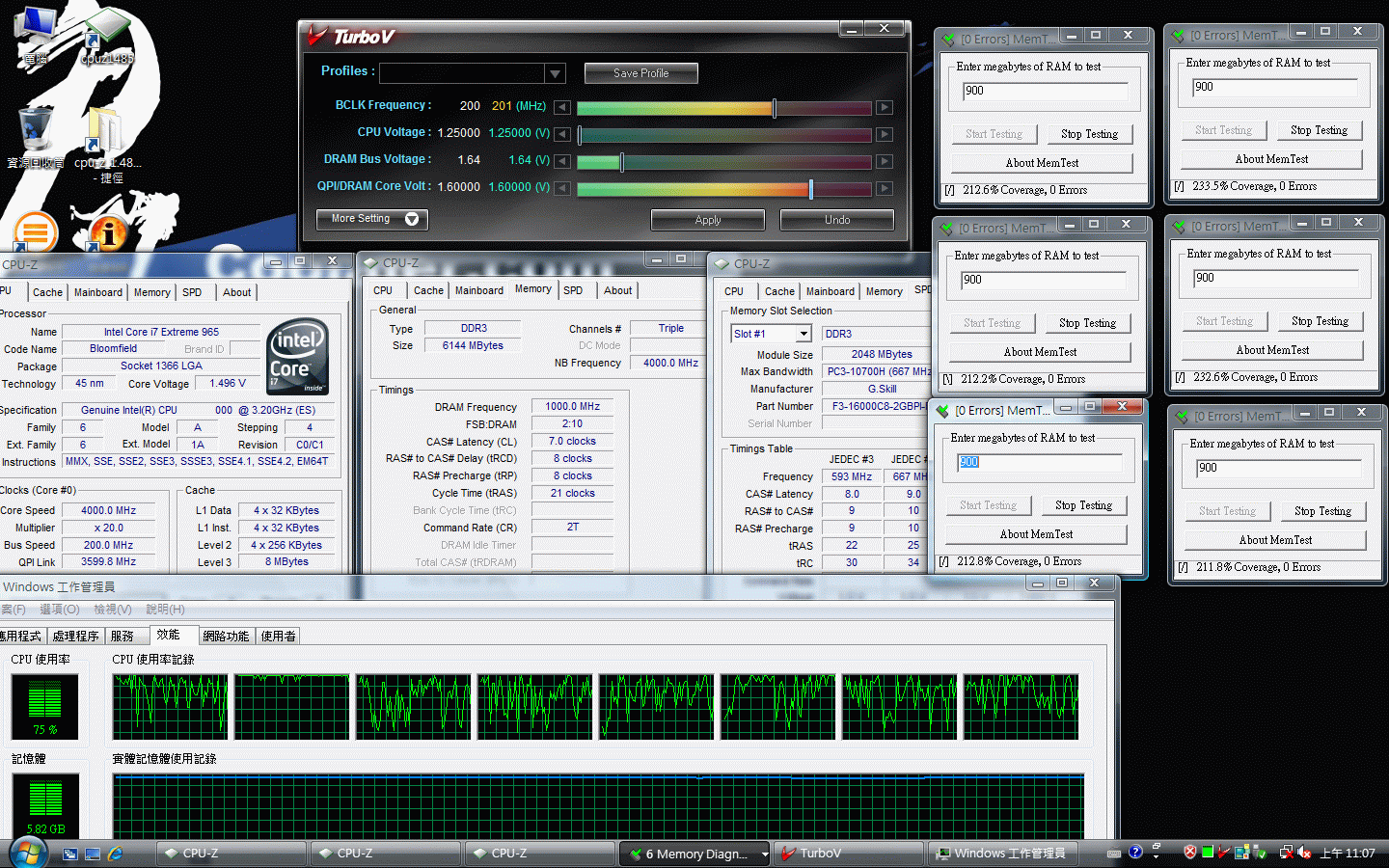Open the Windows Start orb
The height and width of the screenshot is (868, 1389).
28,853
